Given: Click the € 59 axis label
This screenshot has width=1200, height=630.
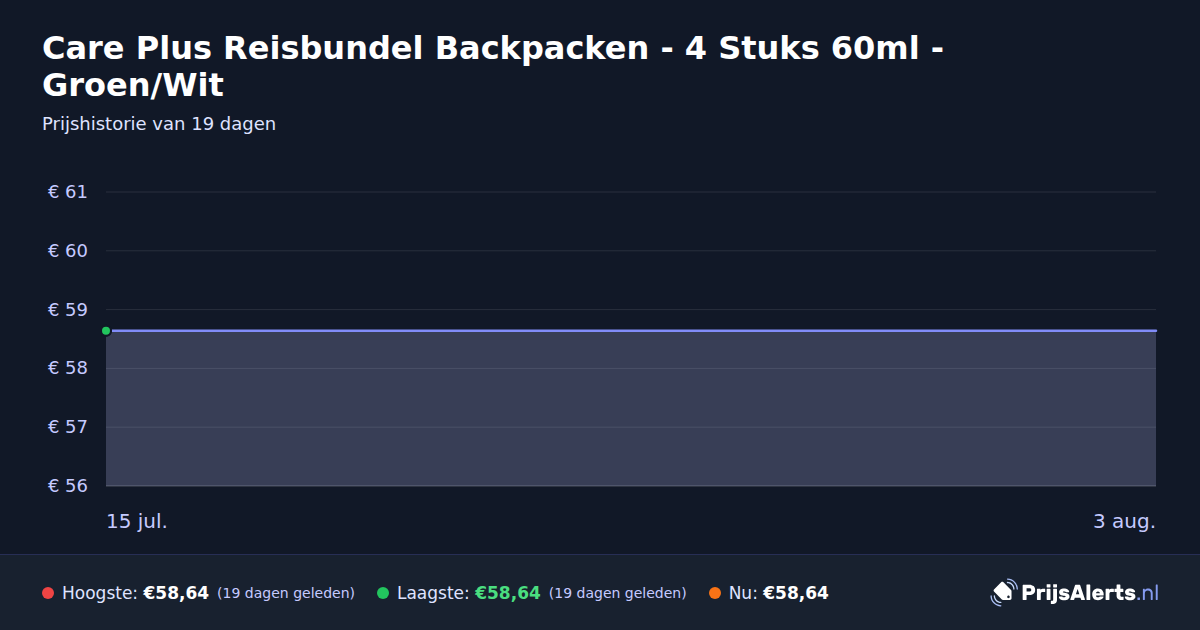Looking at the screenshot, I should tap(68, 310).
